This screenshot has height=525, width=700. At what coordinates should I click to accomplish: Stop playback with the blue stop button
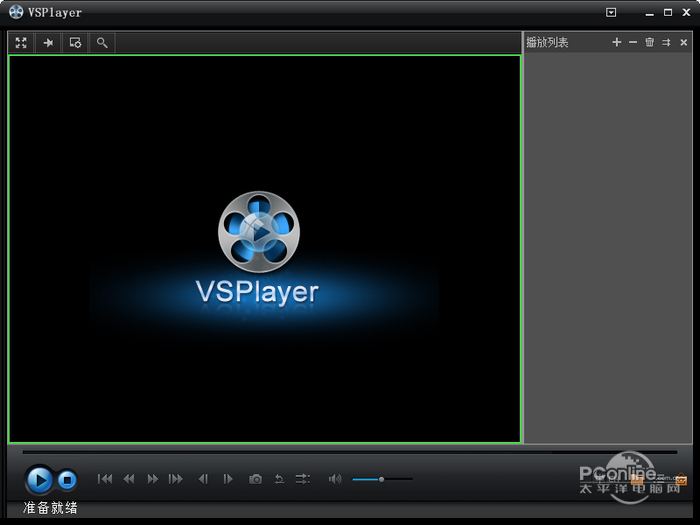coord(67,480)
